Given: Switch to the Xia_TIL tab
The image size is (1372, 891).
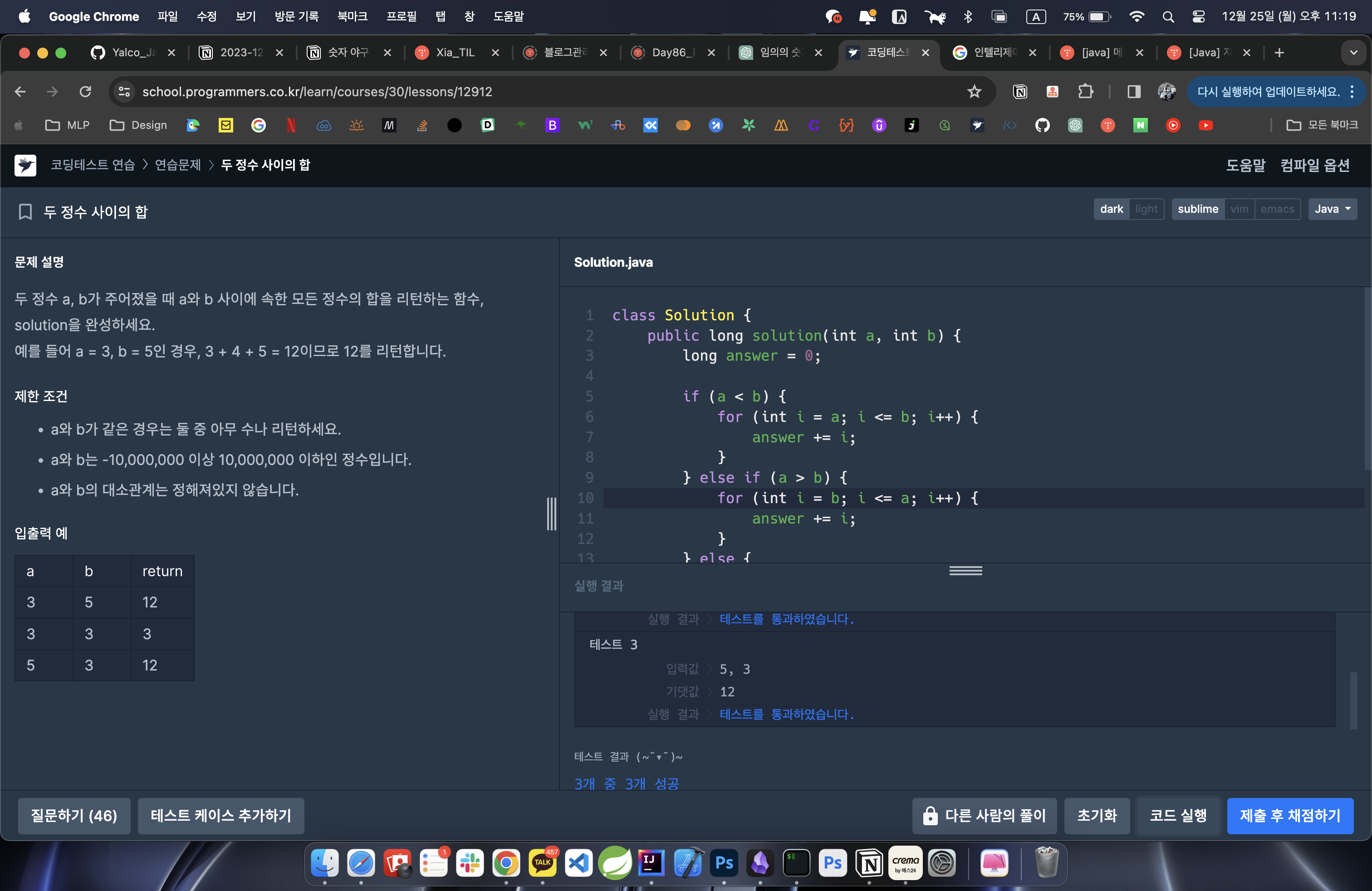Looking at the screenshot, I should tap(455, 53).
